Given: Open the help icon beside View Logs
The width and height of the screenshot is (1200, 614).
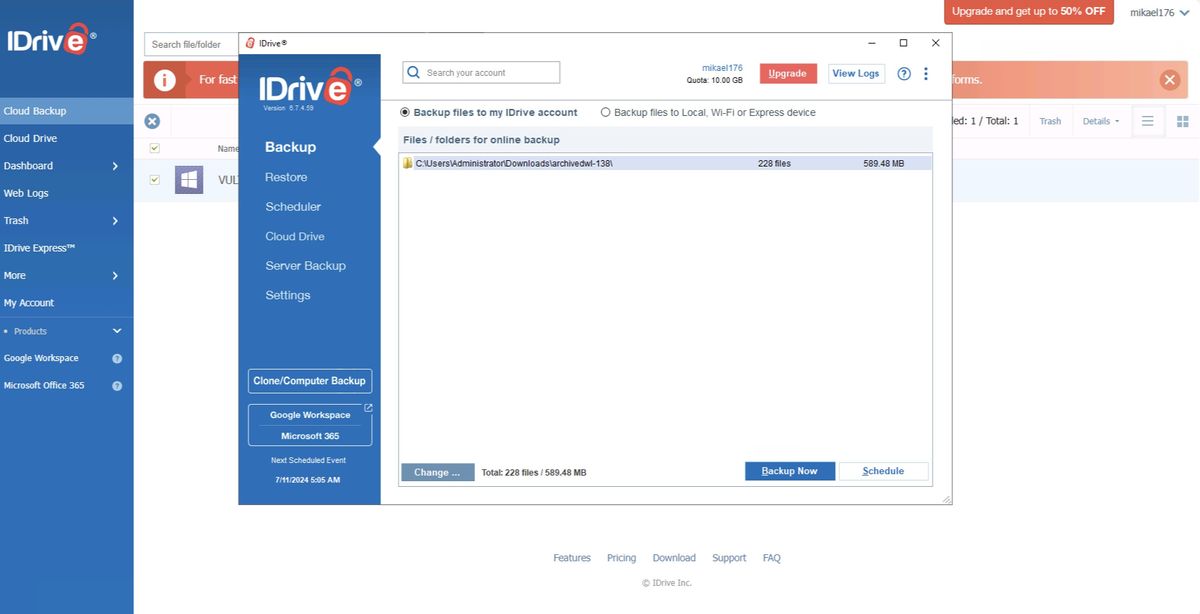Looking at the screenshot, I should point(903,72).
